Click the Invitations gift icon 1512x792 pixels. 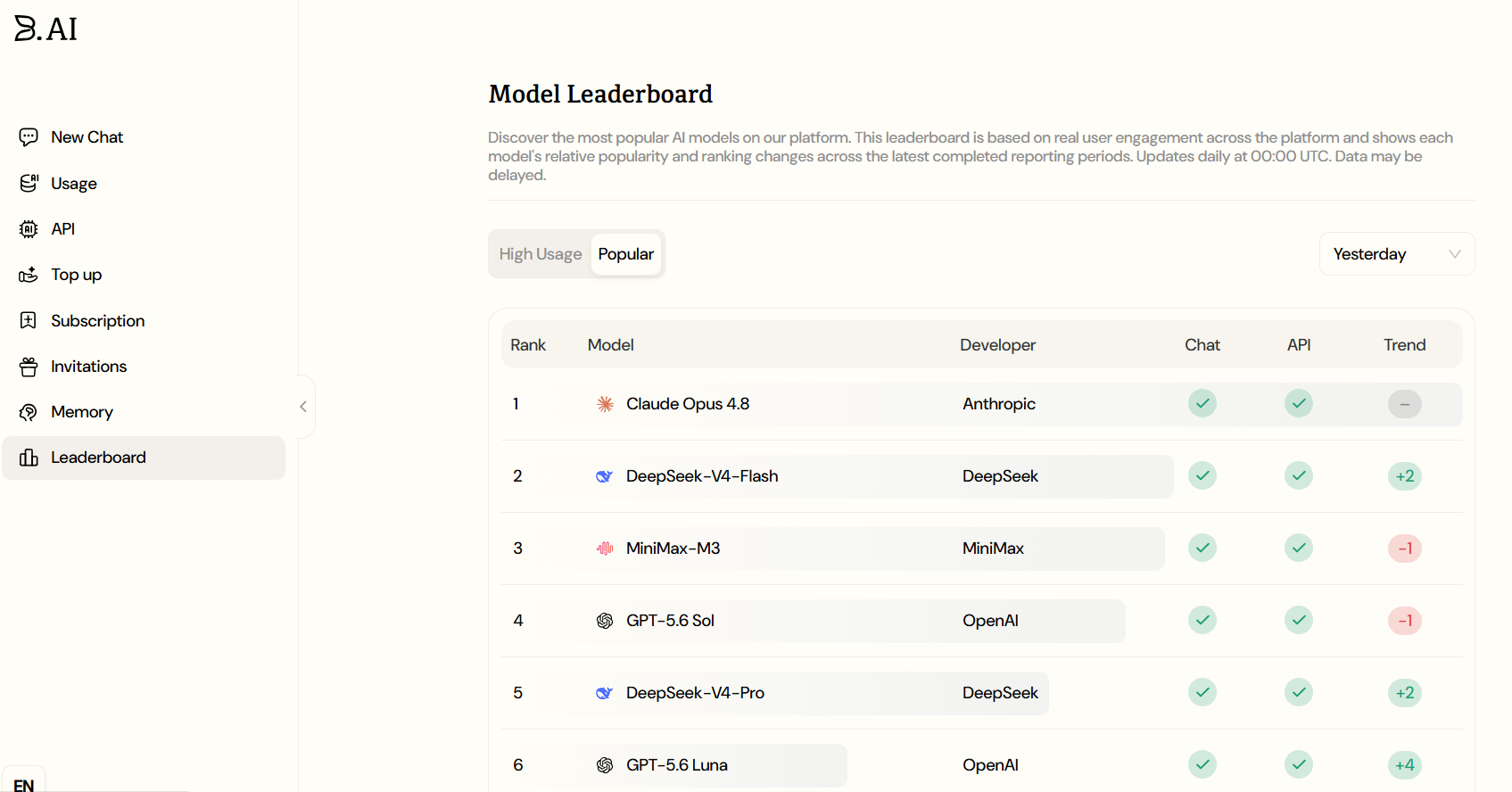pyautogui.click(x=29, y=367)
